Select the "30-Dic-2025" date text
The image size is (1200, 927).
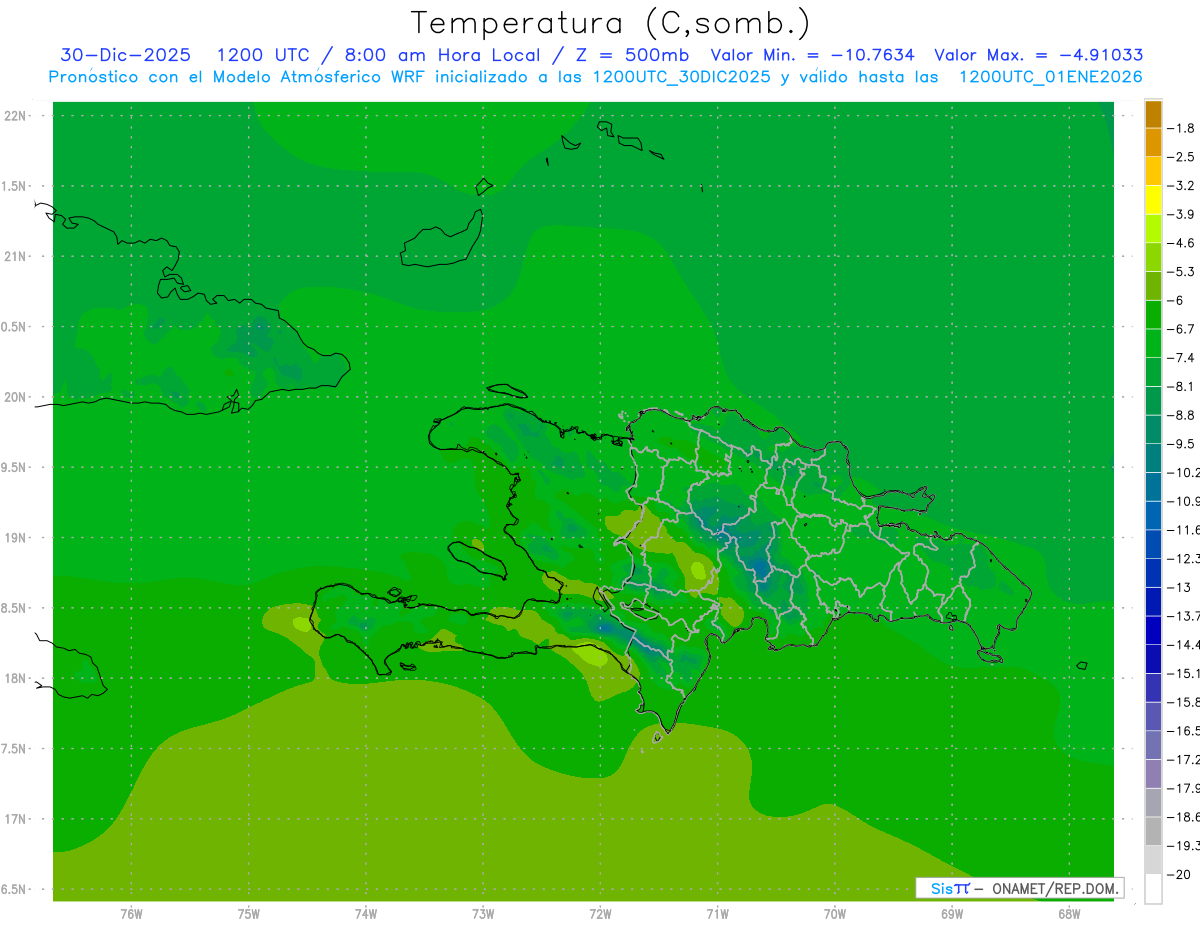point(128,55)
